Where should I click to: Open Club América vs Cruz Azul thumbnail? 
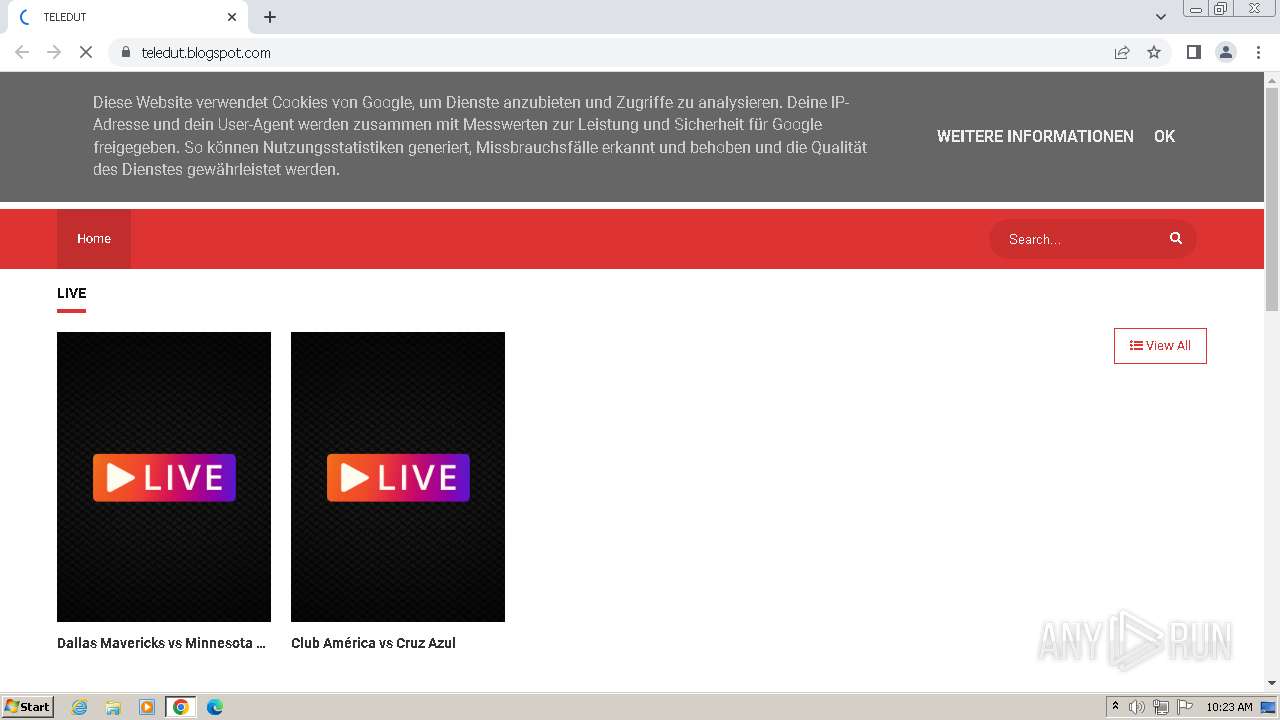[x=398, y=477]
